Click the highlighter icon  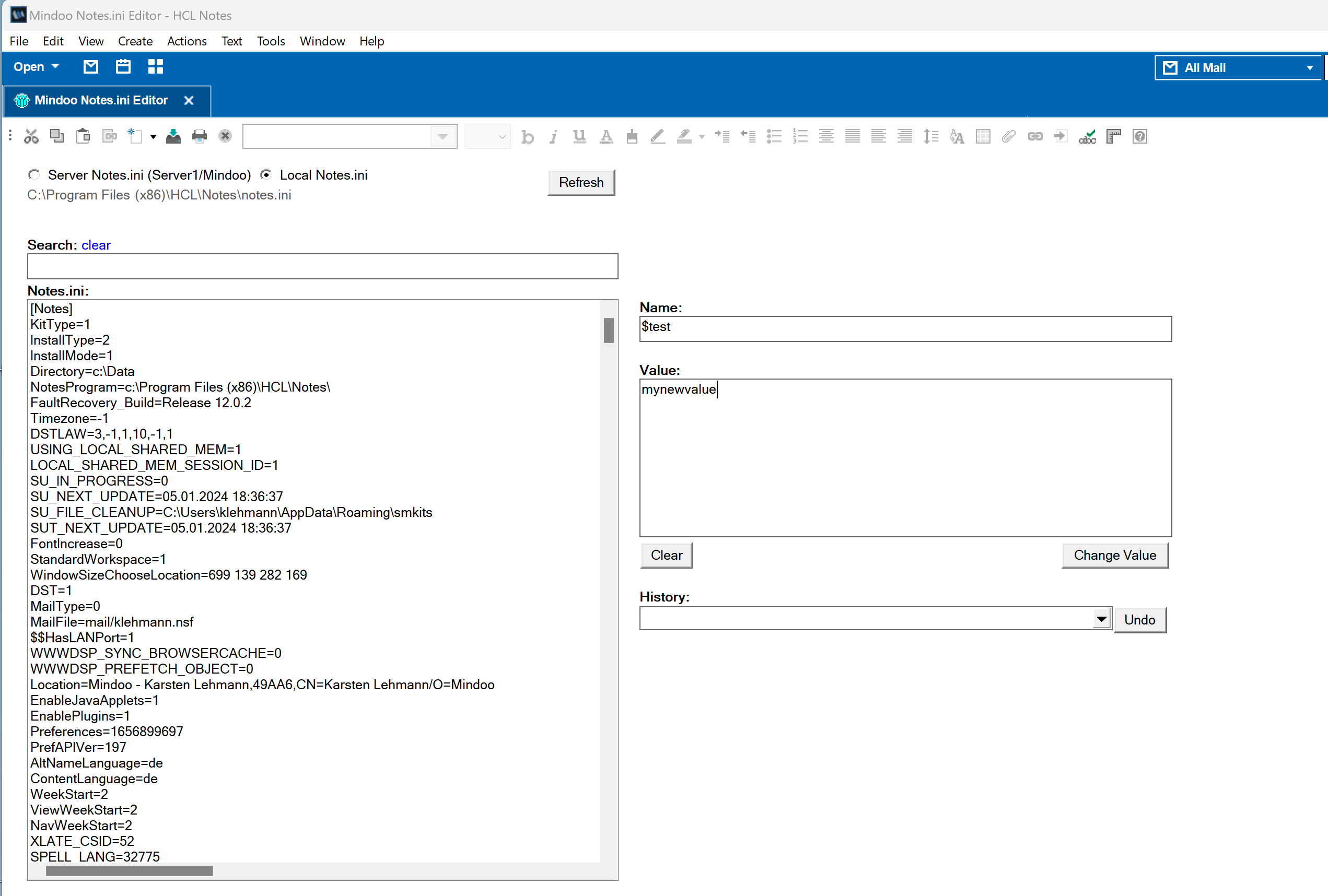pos(684,136)
